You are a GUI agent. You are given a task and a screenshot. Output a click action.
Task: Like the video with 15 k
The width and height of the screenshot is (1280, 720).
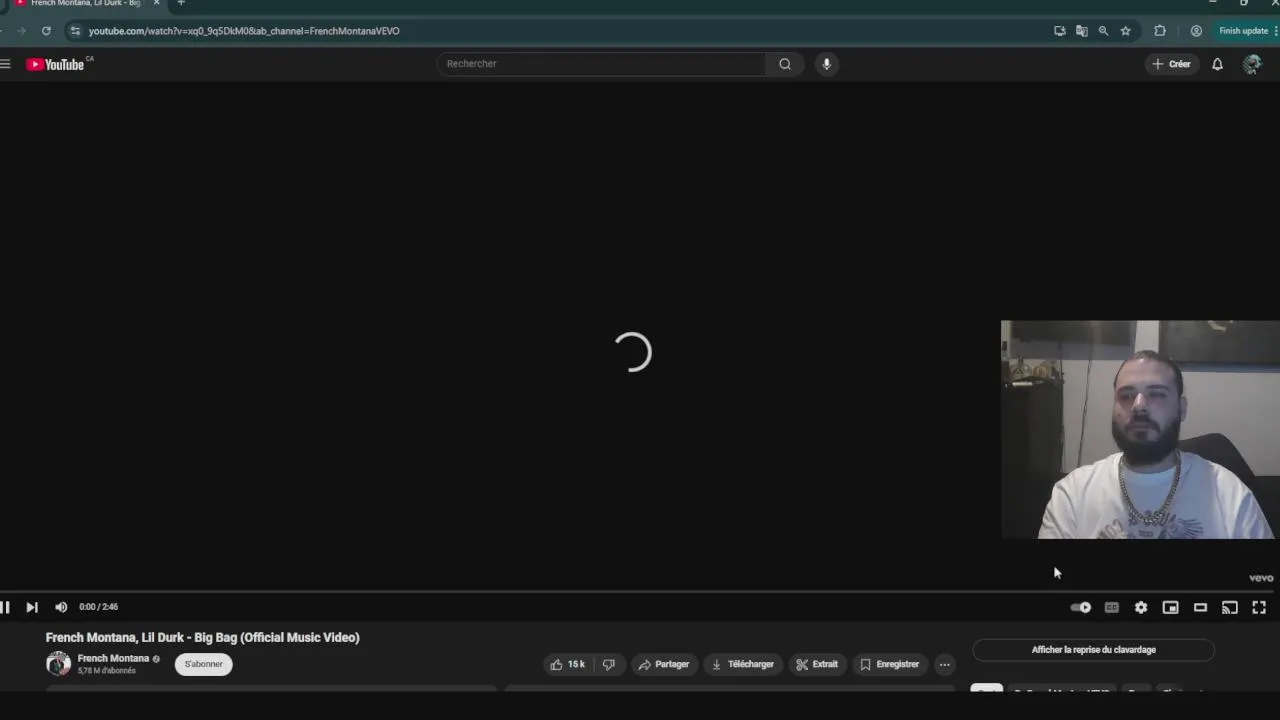pyautogui.click(x=567, y=664)
